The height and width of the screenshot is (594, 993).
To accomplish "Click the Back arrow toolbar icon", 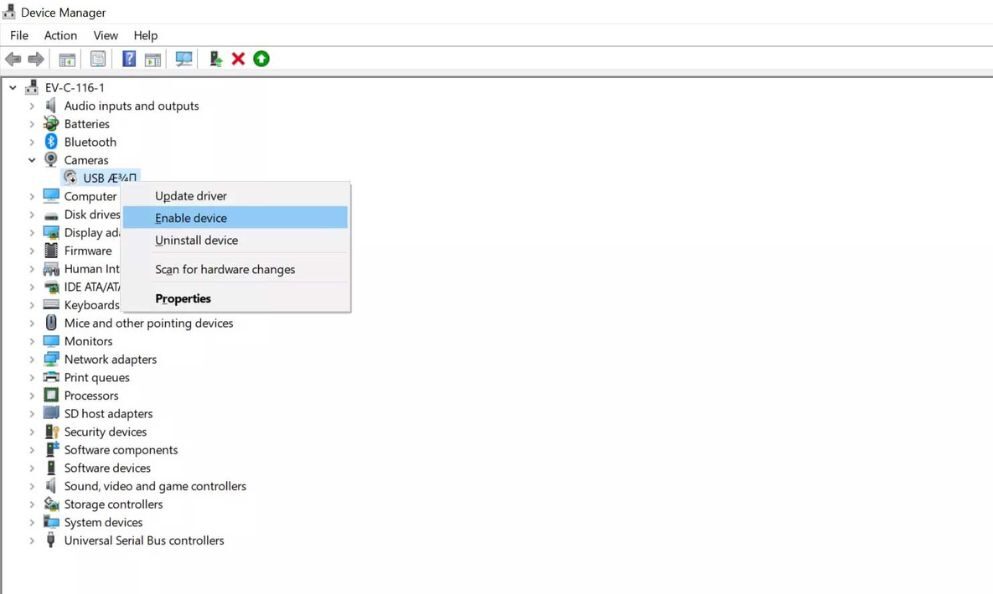I will pos(13,59).
